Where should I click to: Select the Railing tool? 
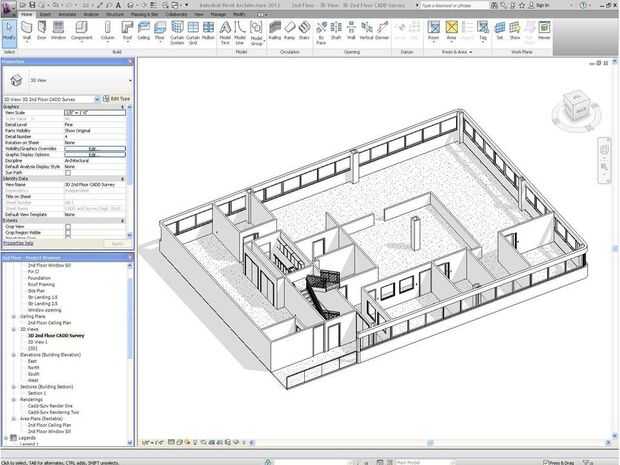274,31
